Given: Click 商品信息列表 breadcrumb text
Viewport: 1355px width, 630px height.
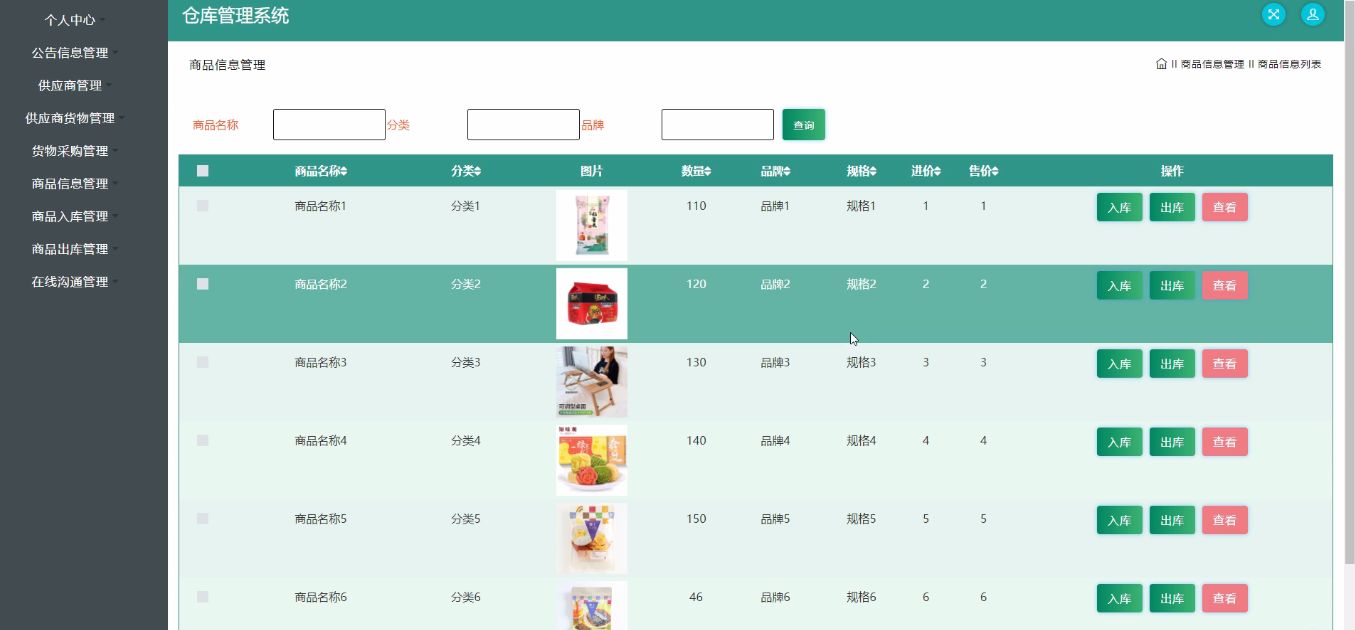Looking at the screenshot, I should (x=1289, y=64).
